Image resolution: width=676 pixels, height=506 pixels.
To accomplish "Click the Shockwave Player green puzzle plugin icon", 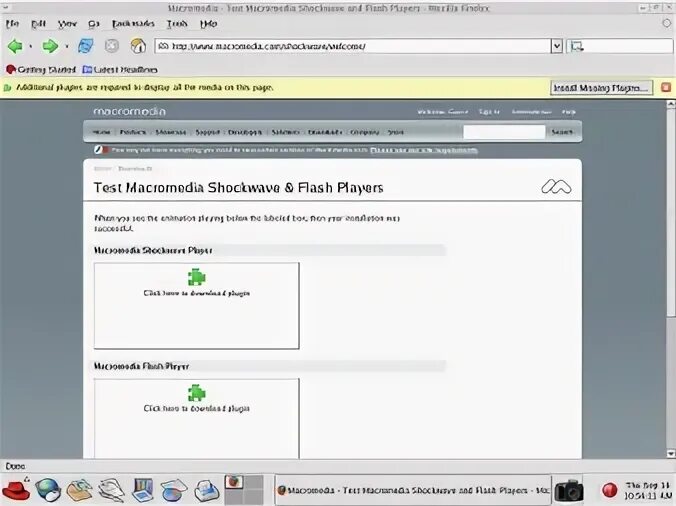I will coord(197,277).
